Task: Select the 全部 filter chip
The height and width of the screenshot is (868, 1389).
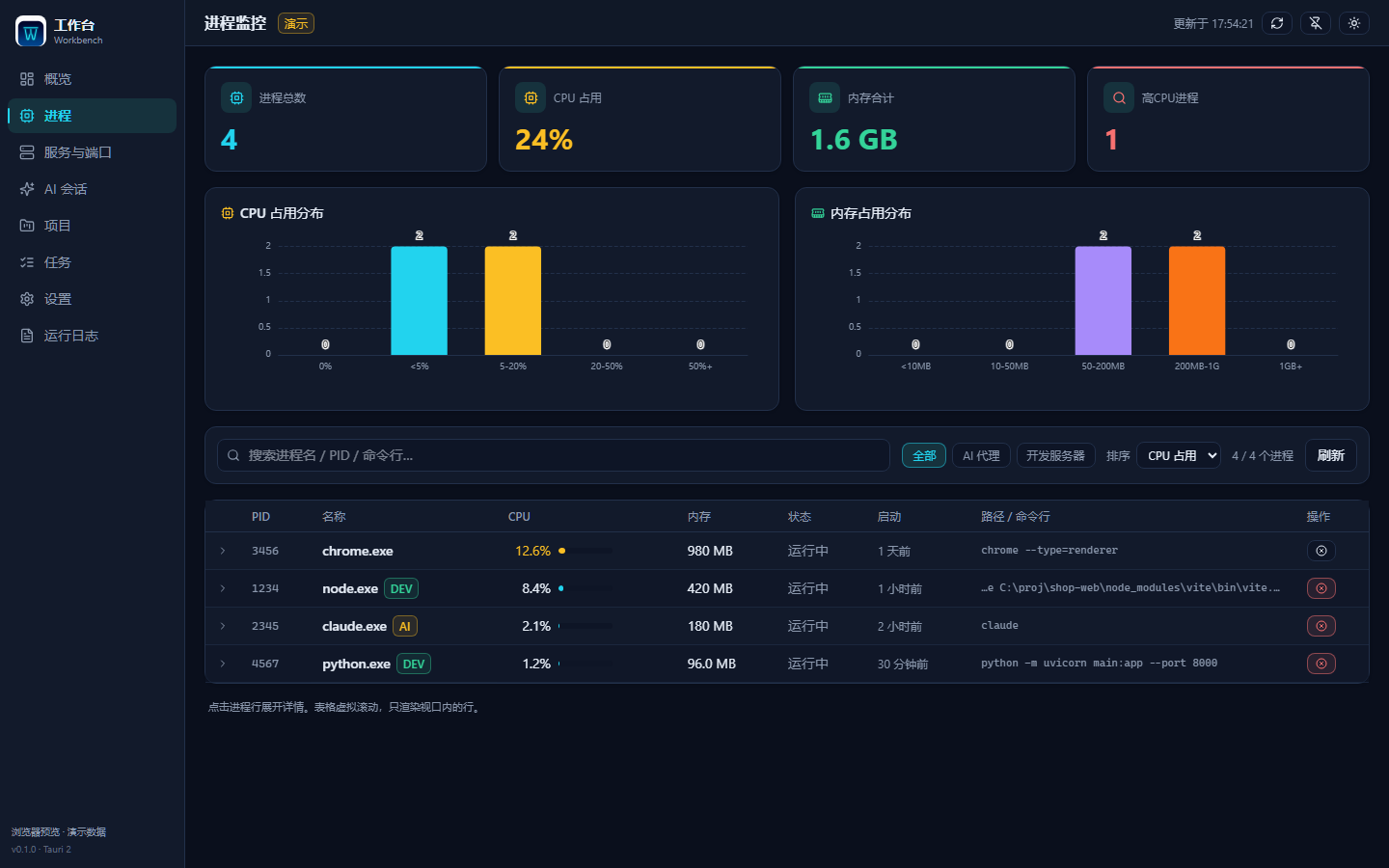Action: point(924,455)
